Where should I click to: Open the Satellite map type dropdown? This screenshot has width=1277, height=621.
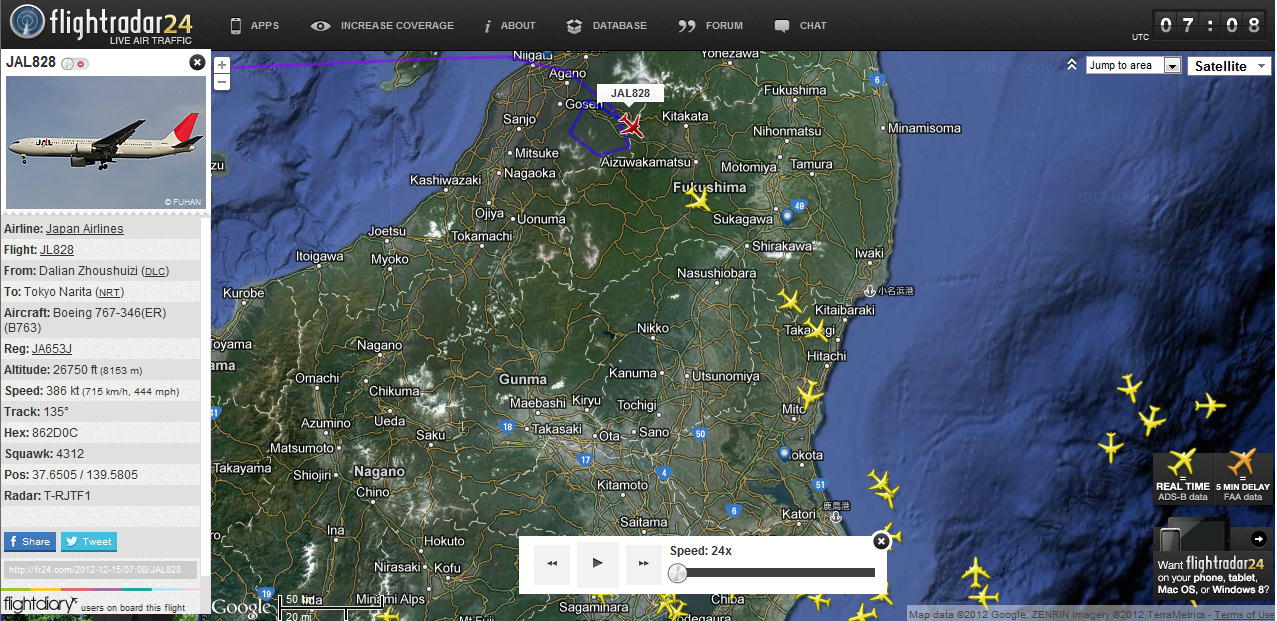1229,66
